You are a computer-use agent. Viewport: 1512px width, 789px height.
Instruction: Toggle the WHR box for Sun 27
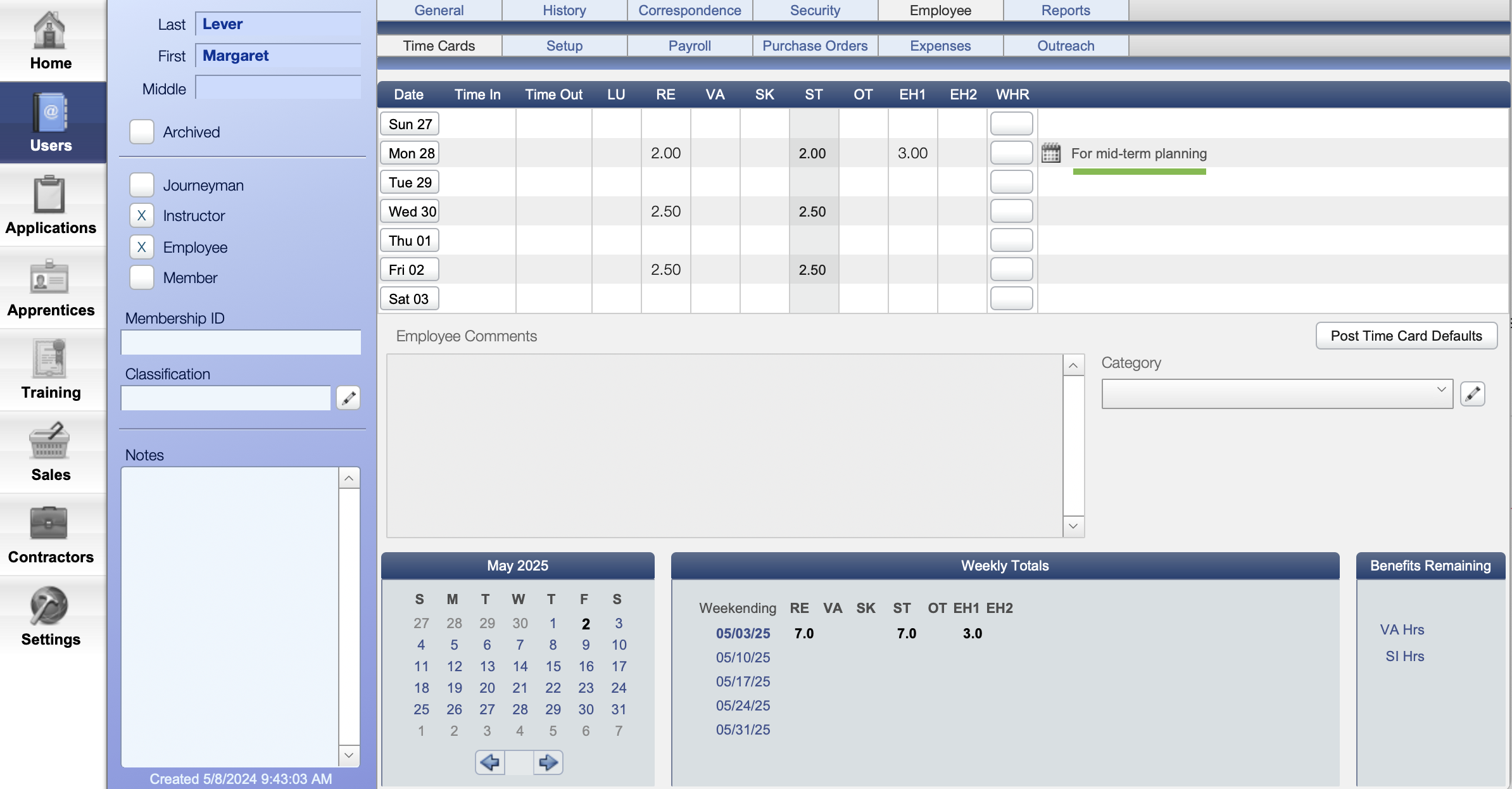(x=1012, y=123)
